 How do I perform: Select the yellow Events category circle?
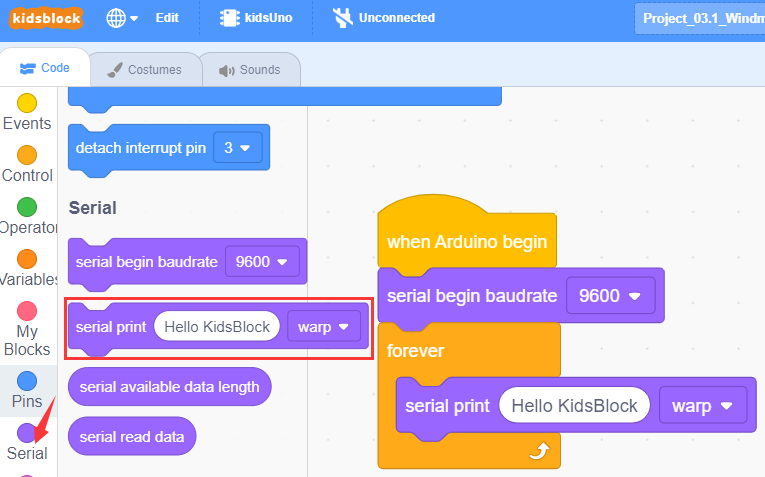coord(27,103)
